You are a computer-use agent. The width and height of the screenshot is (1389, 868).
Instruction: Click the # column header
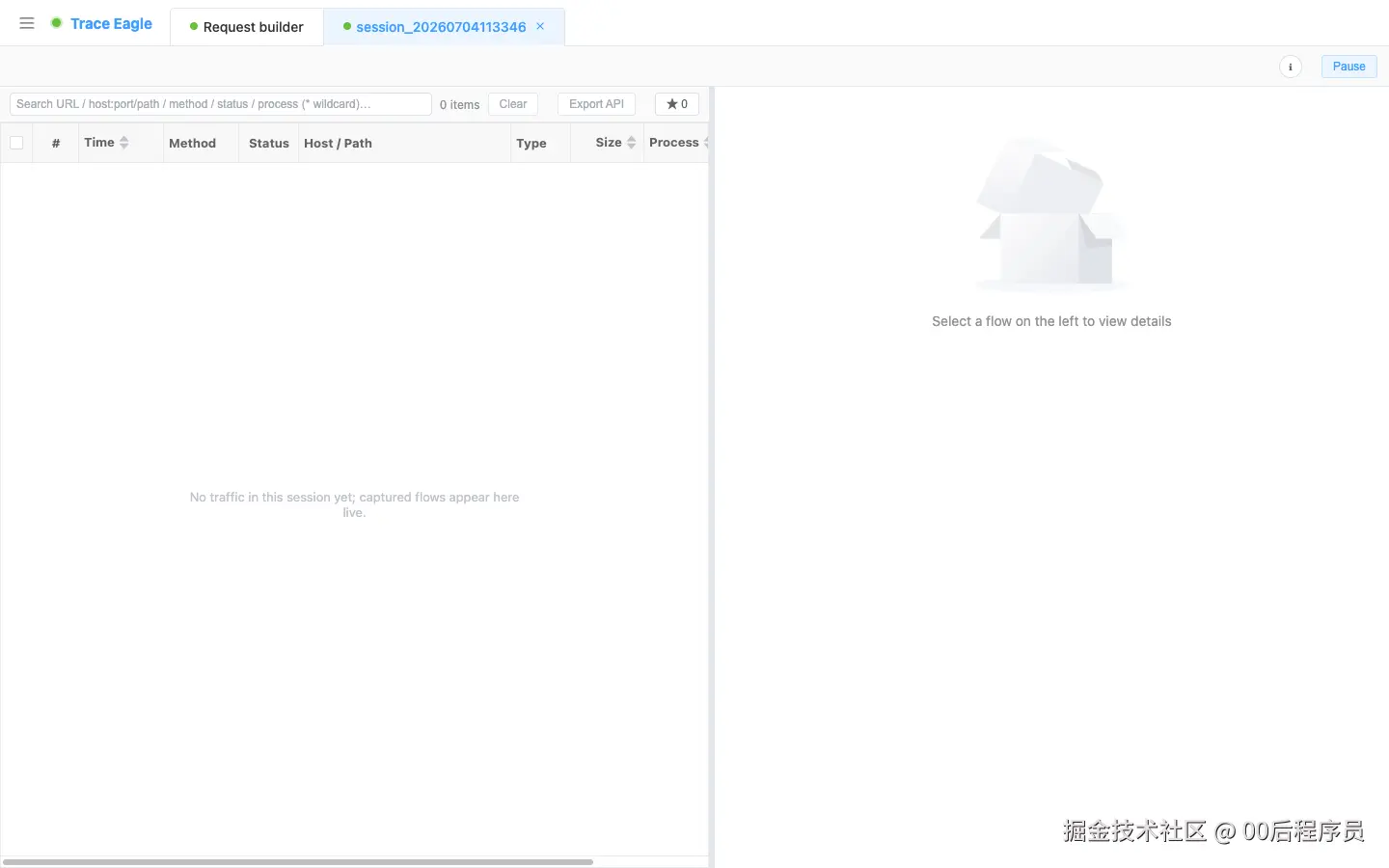(56, 143)
